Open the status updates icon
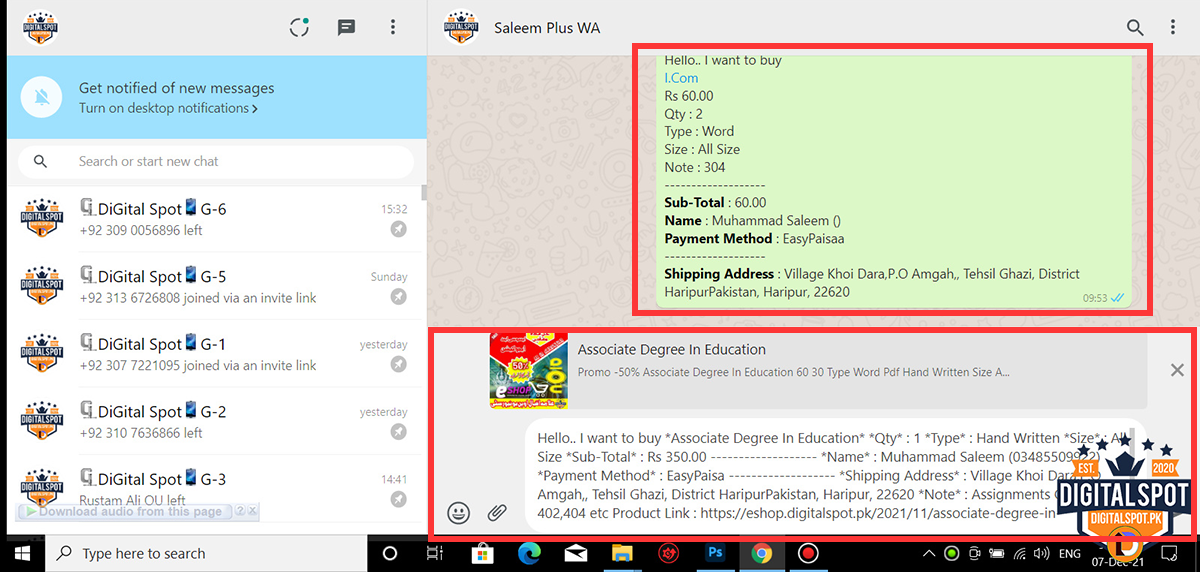Screen dimensions: 1200x572 coord(299,27)
